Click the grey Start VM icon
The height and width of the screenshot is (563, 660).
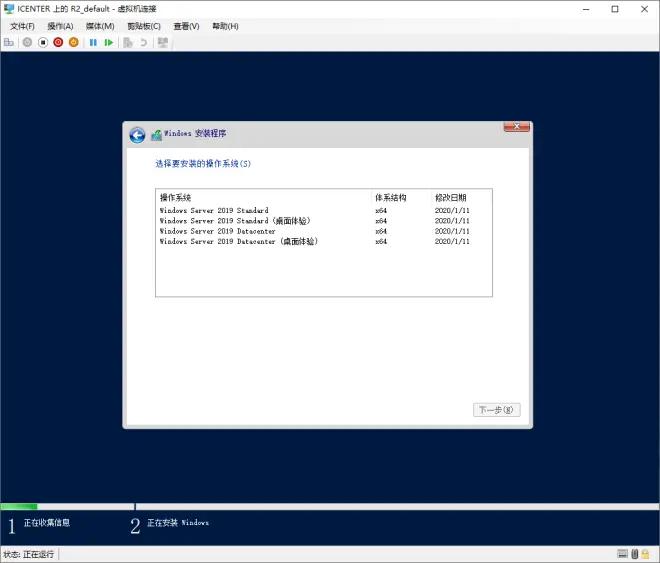tap(27, 42)
